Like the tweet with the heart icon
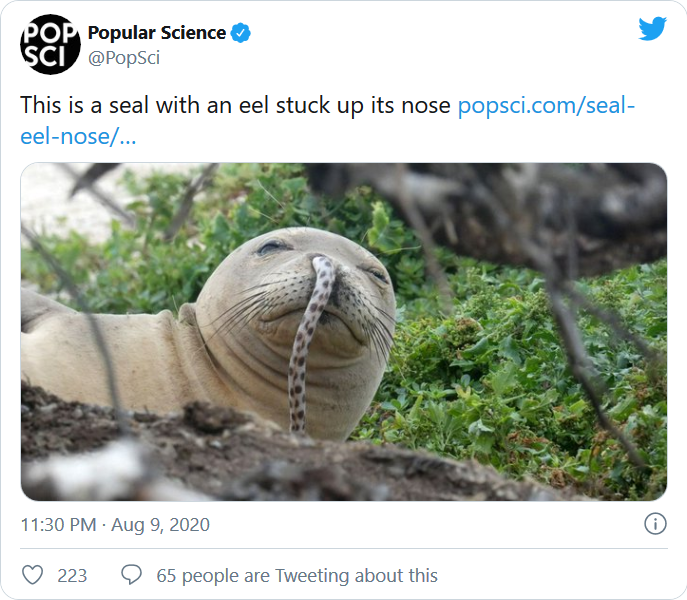Viewport: 687px width, 600px height. click(33, 575)
